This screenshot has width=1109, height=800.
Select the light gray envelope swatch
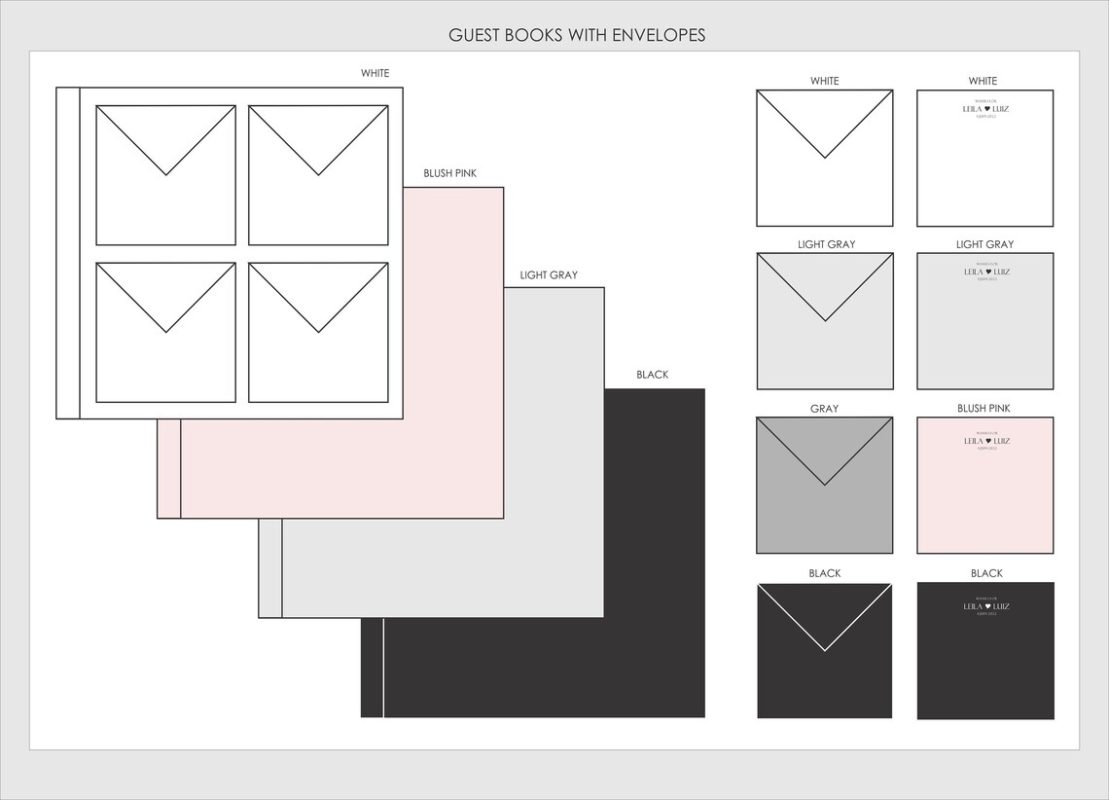tap(824, 321)
